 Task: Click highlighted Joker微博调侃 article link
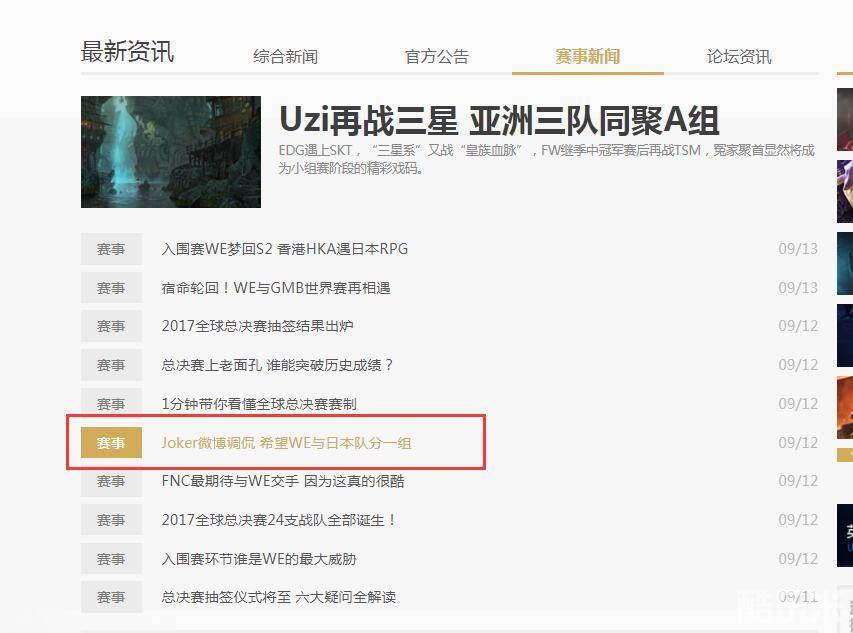pyautogui.click(x=286, y=443)
